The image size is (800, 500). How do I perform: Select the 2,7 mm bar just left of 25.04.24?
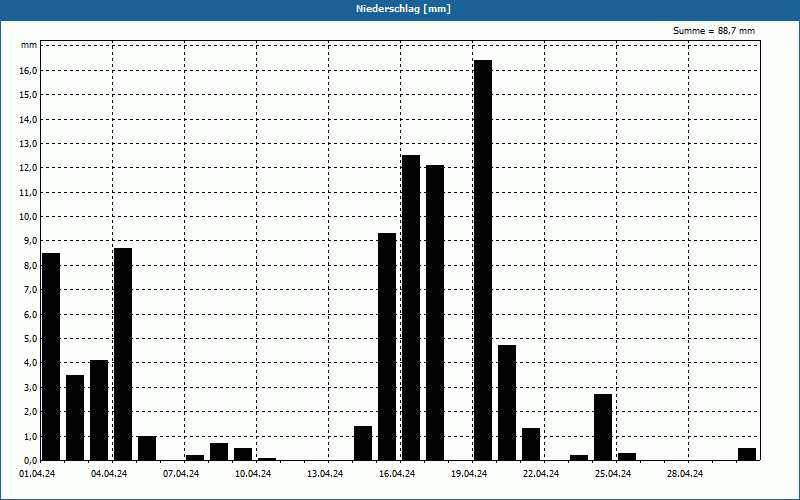(x=603, y=427)
